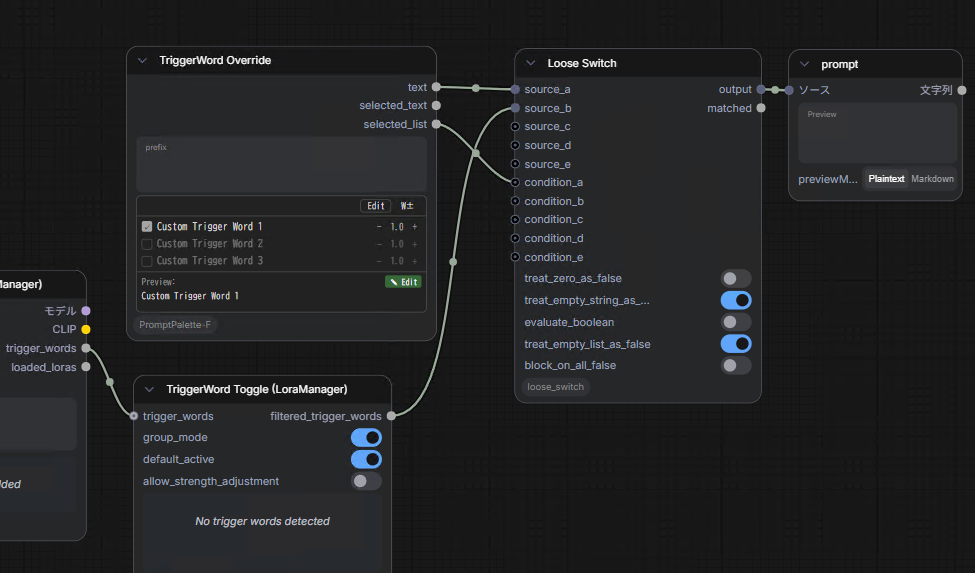This screenshot has width=975, height=573.
Task: Click the W± weight button
Action: [x=407, y=206]
